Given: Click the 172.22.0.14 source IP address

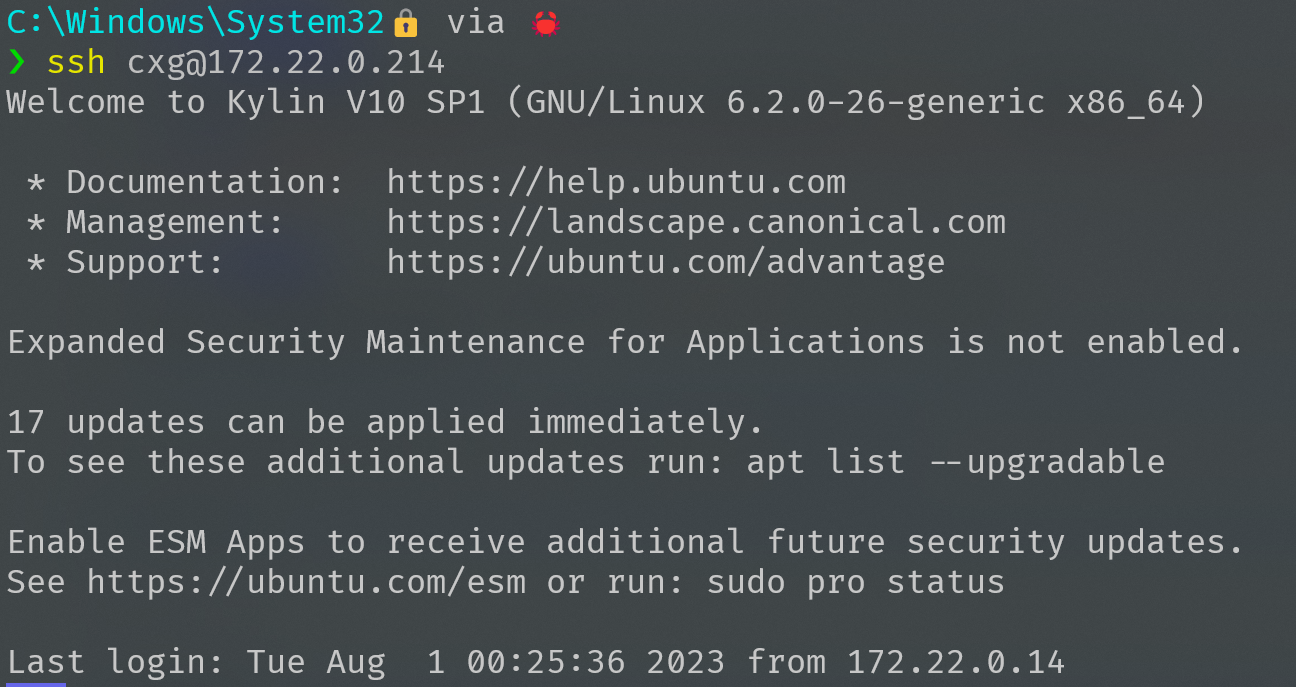Looking at the screenshot, I should click(x=956, y=662).
